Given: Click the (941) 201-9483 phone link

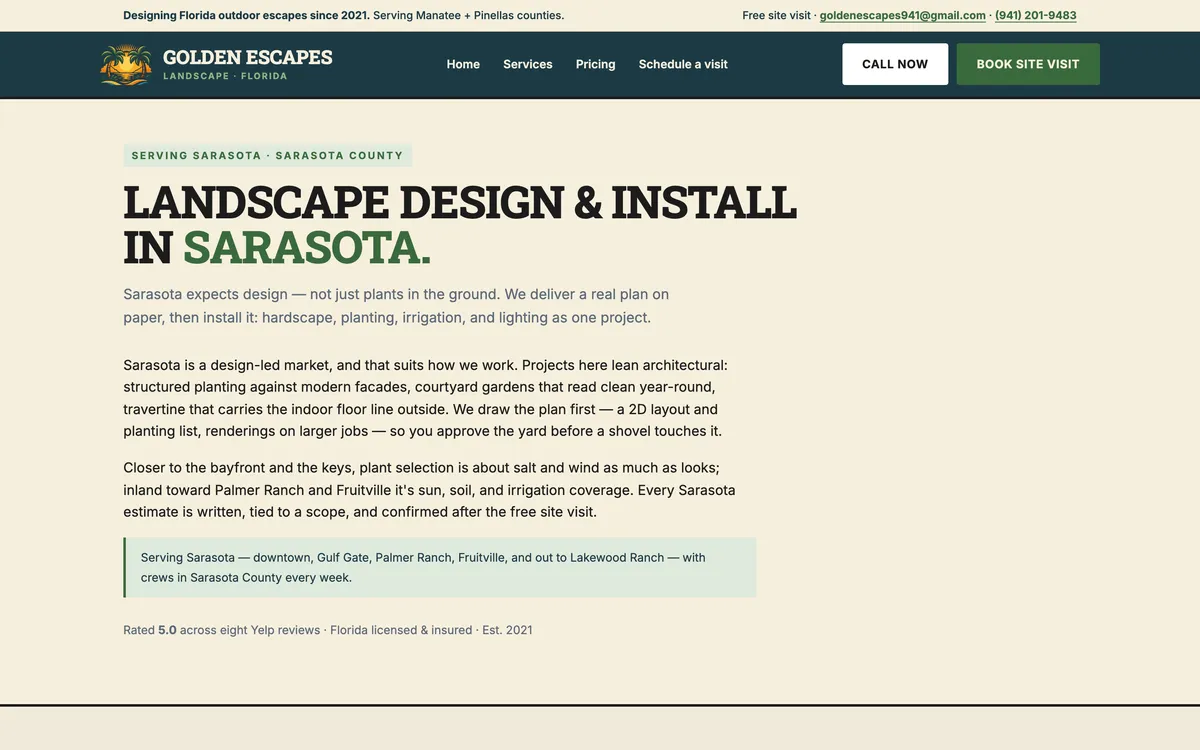Looking at the screenshot, I should pyautogui.click(x=1036, y=15).
